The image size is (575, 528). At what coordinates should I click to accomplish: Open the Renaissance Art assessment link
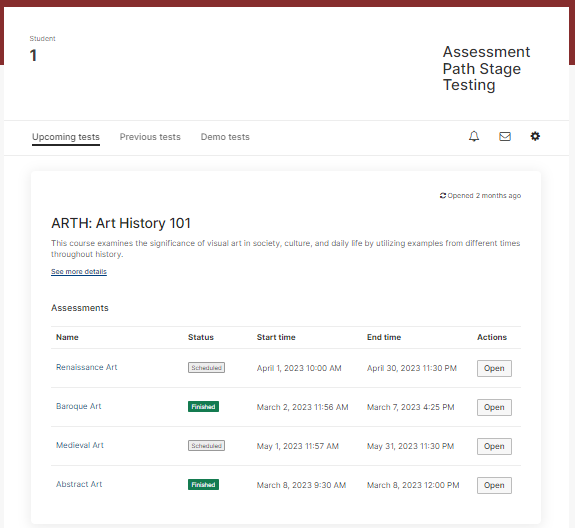click(87, 367)
